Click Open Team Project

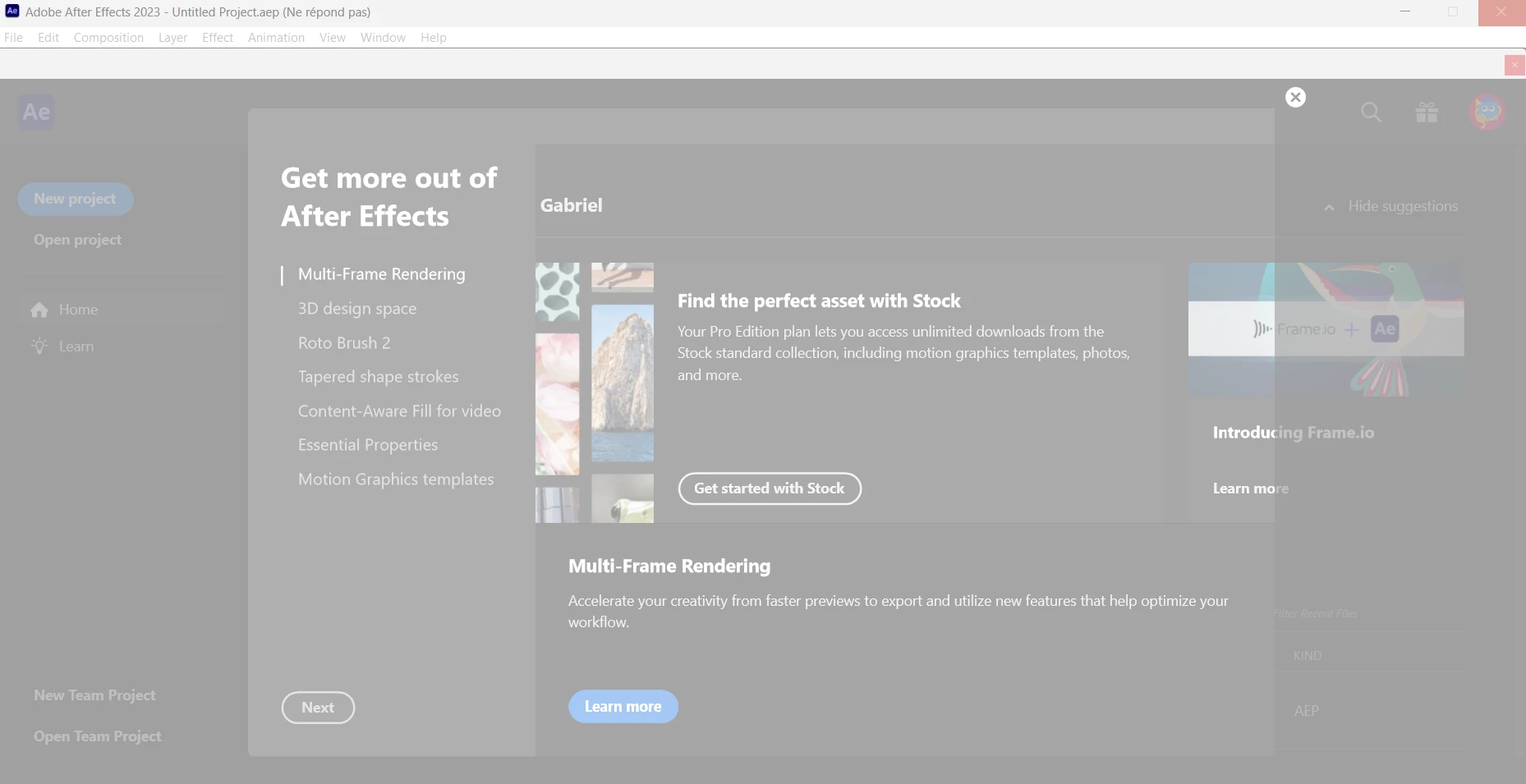(98, 736)
